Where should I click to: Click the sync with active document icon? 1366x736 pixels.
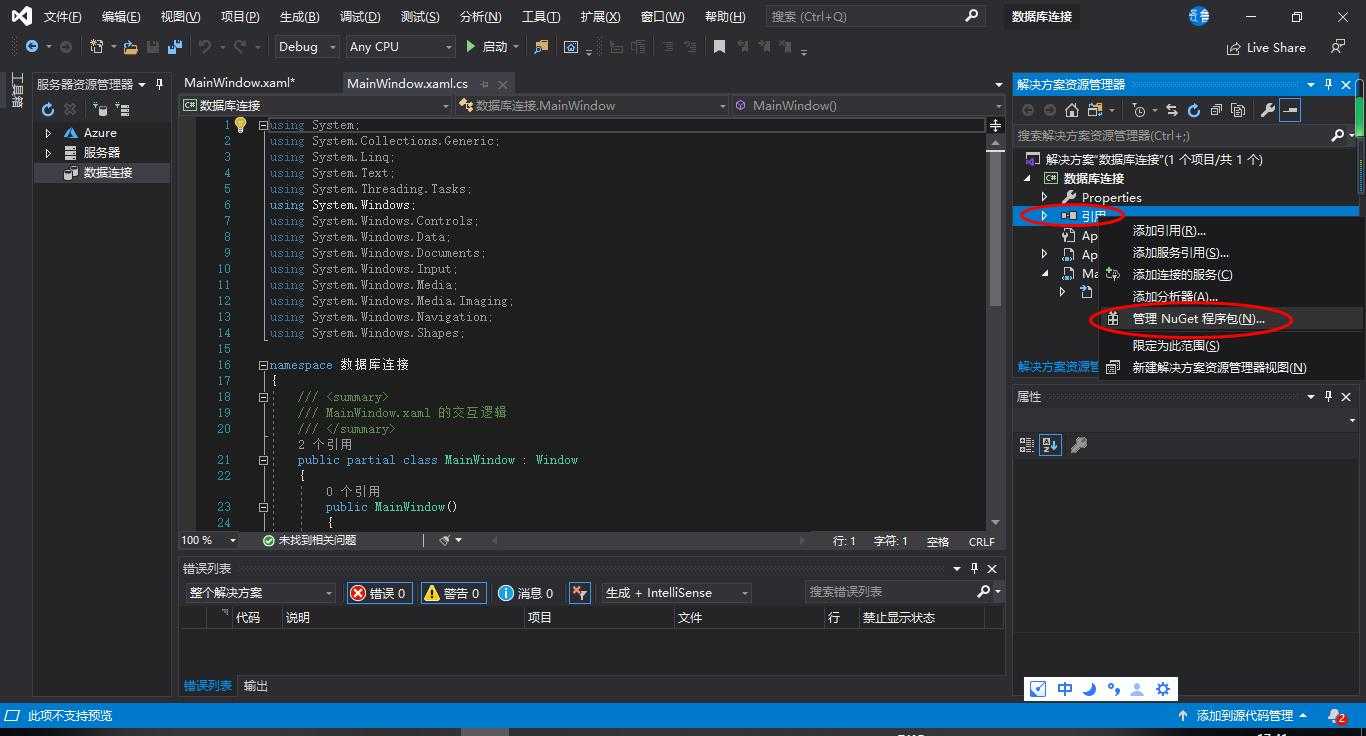(1172, 110)
